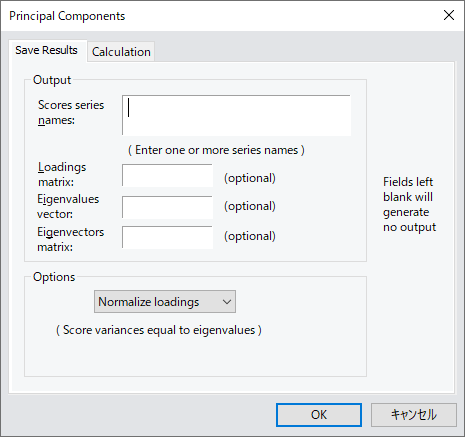The width and height of the screenshot is (465, 437).
Task: Click inside the Scores series names box
Action: click(236, 115)
